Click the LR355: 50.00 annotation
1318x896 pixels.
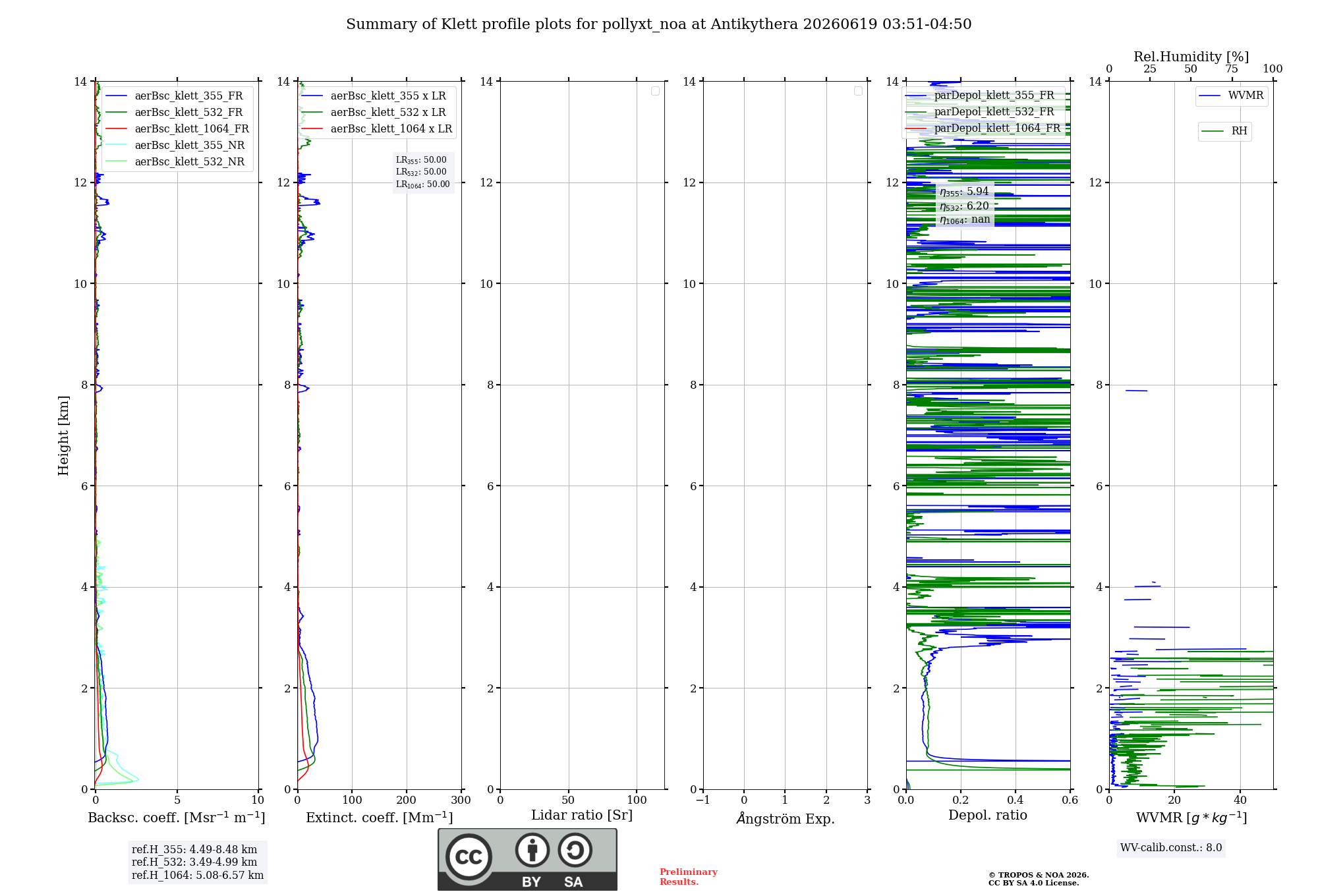click(421, 160)
